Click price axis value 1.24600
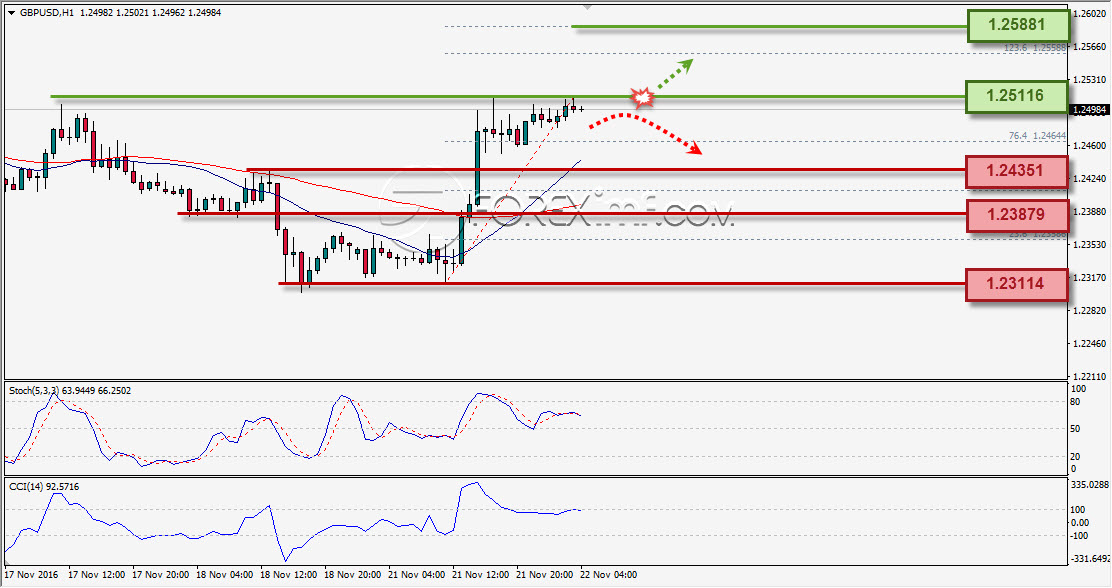The height and width of the screenshot is (588, 1112). (1091, 145)
